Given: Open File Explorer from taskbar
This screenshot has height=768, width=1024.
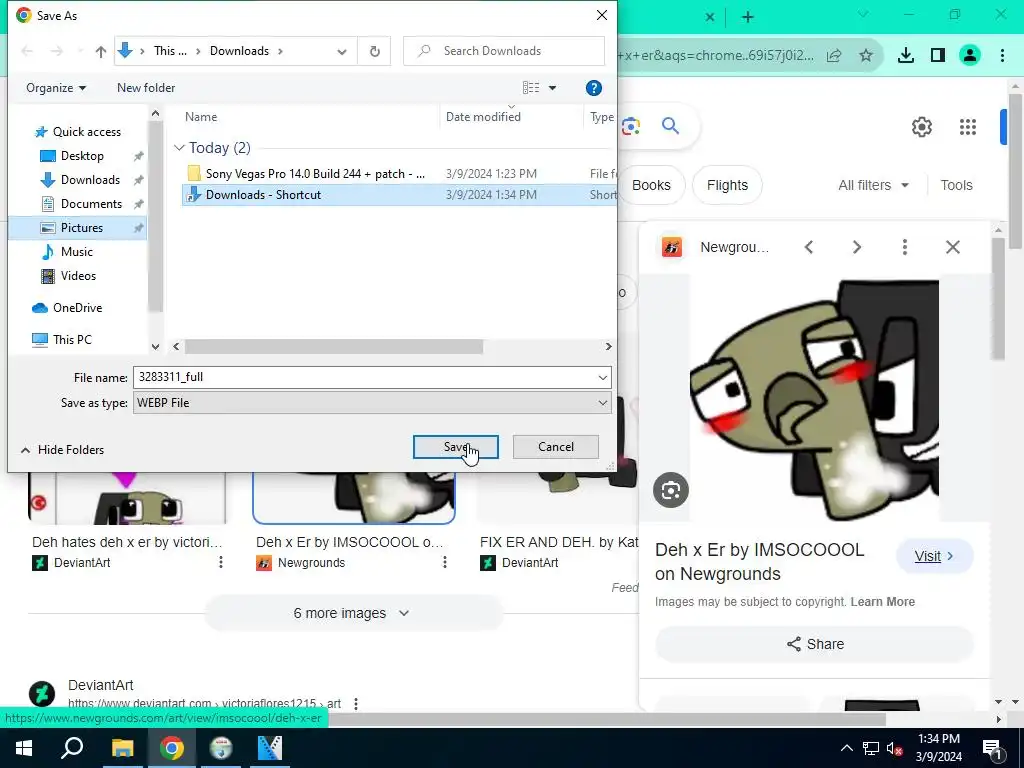Looking at the screenshot, I should [x=122, y=748].
